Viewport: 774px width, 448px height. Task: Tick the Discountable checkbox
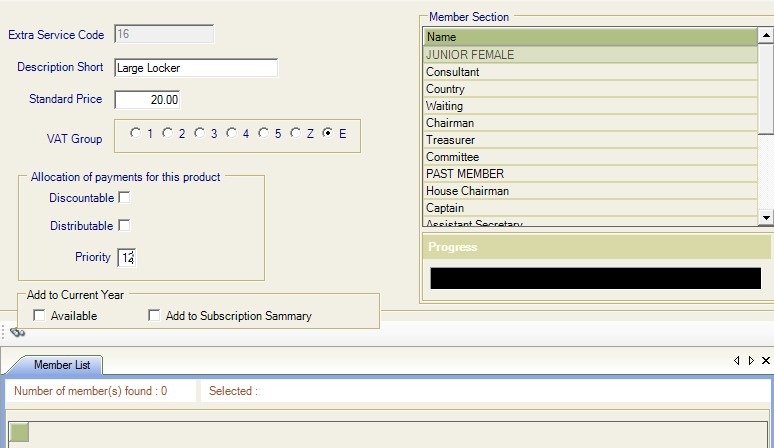(x=124, y=197)
